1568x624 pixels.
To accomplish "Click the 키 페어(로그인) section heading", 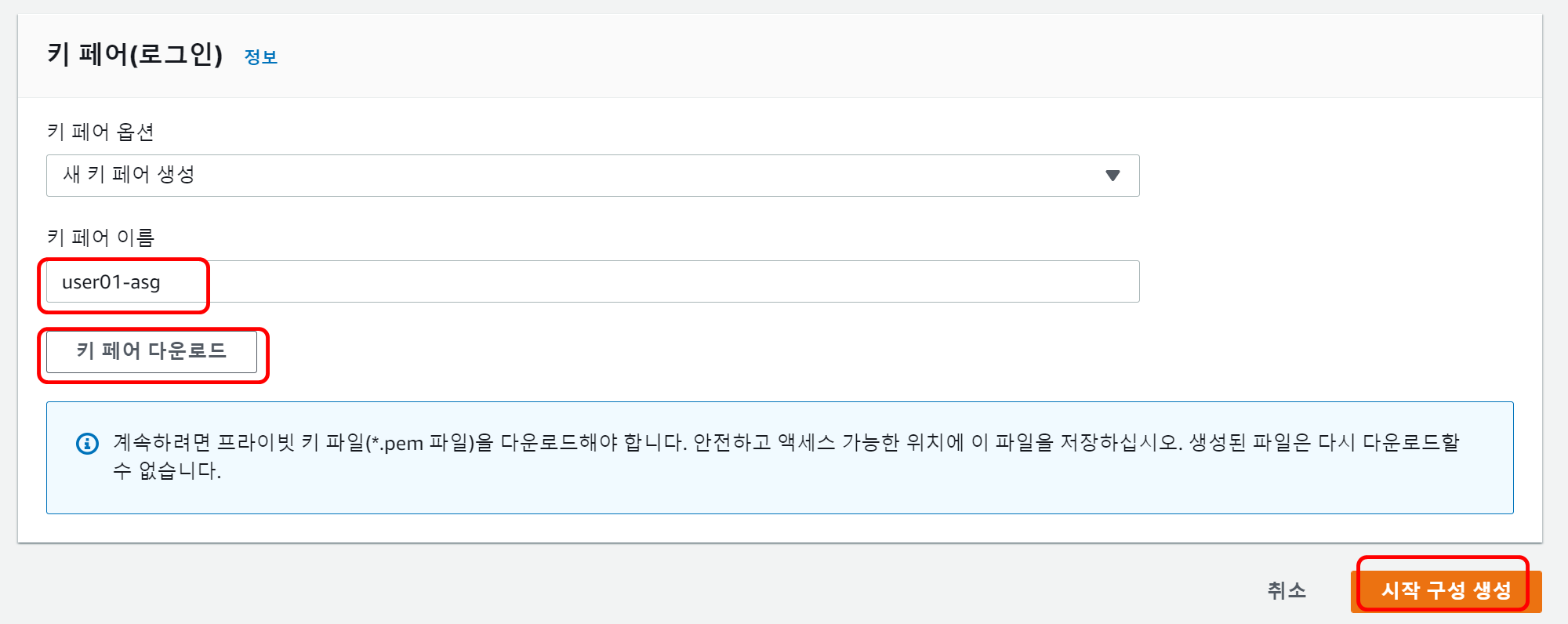I will pos(135,55).
